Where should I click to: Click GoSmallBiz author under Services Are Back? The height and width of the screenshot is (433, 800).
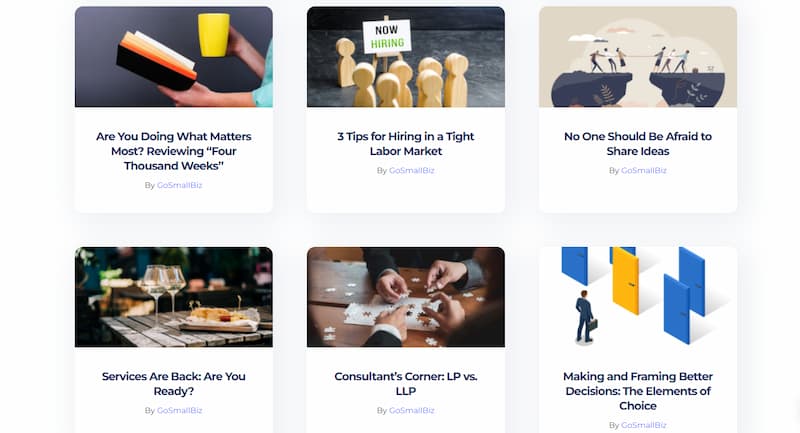pyautogui.click(x=180, y=410)
